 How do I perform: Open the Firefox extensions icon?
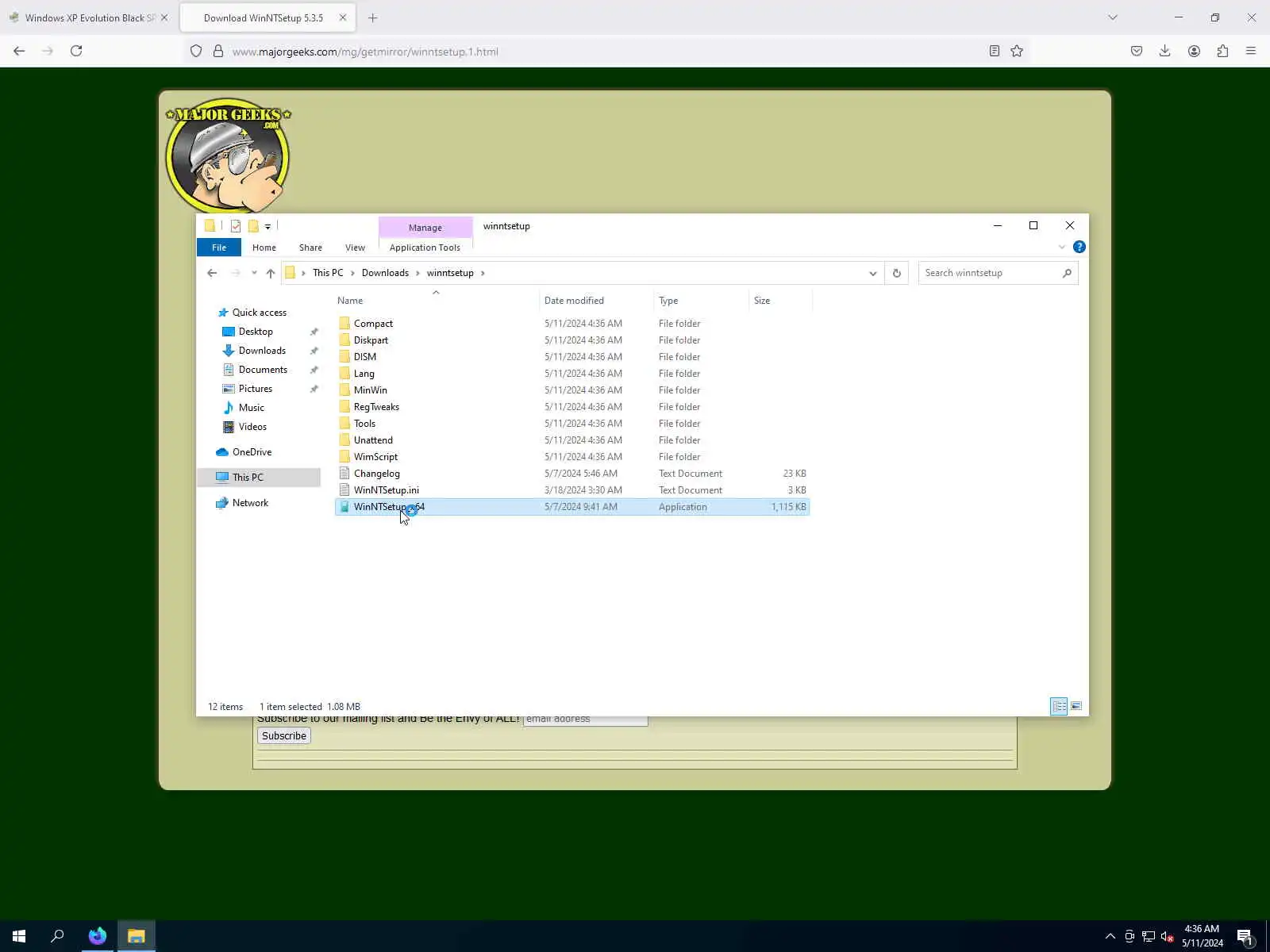1222,51
